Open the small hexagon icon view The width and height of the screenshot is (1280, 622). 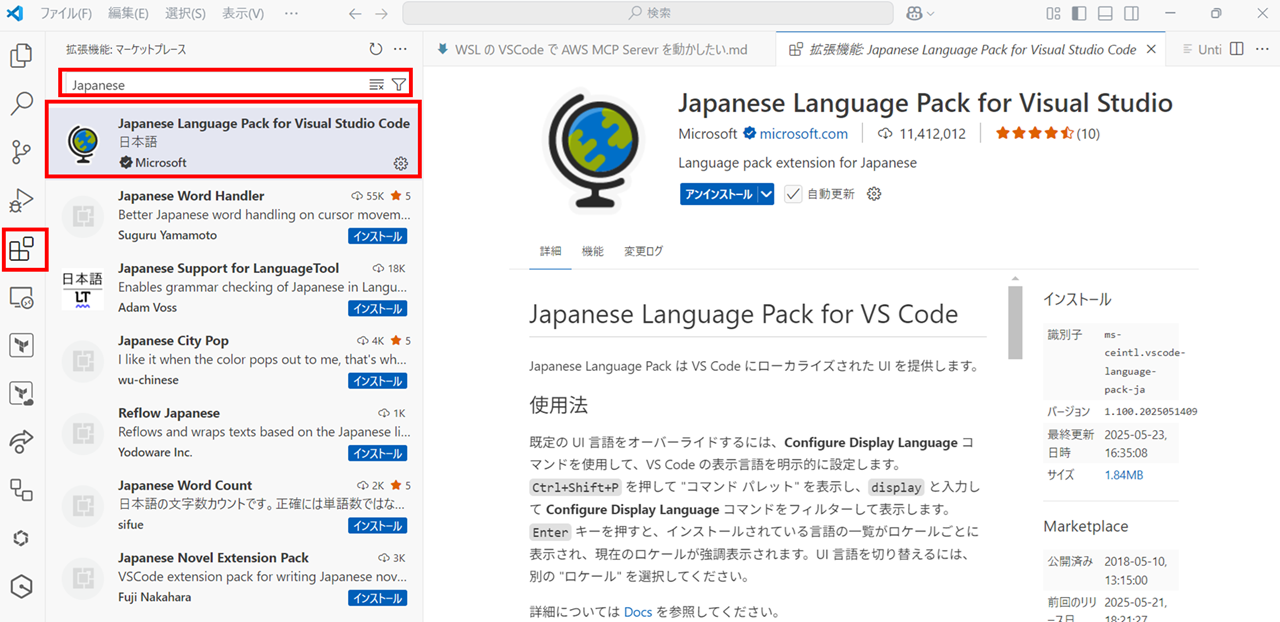(21, 537)
